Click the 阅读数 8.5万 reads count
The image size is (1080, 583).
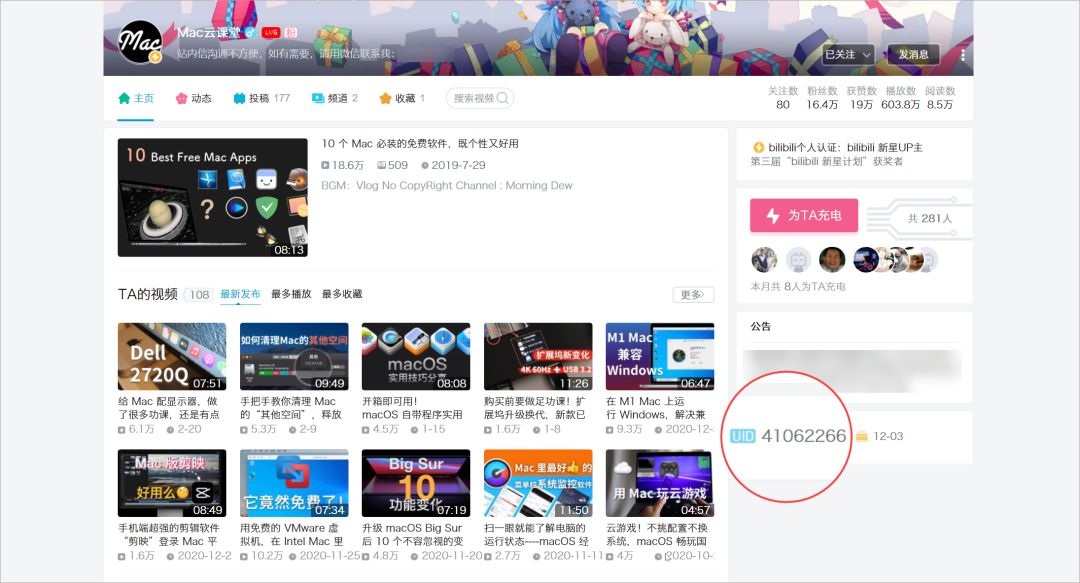[940, 98]
